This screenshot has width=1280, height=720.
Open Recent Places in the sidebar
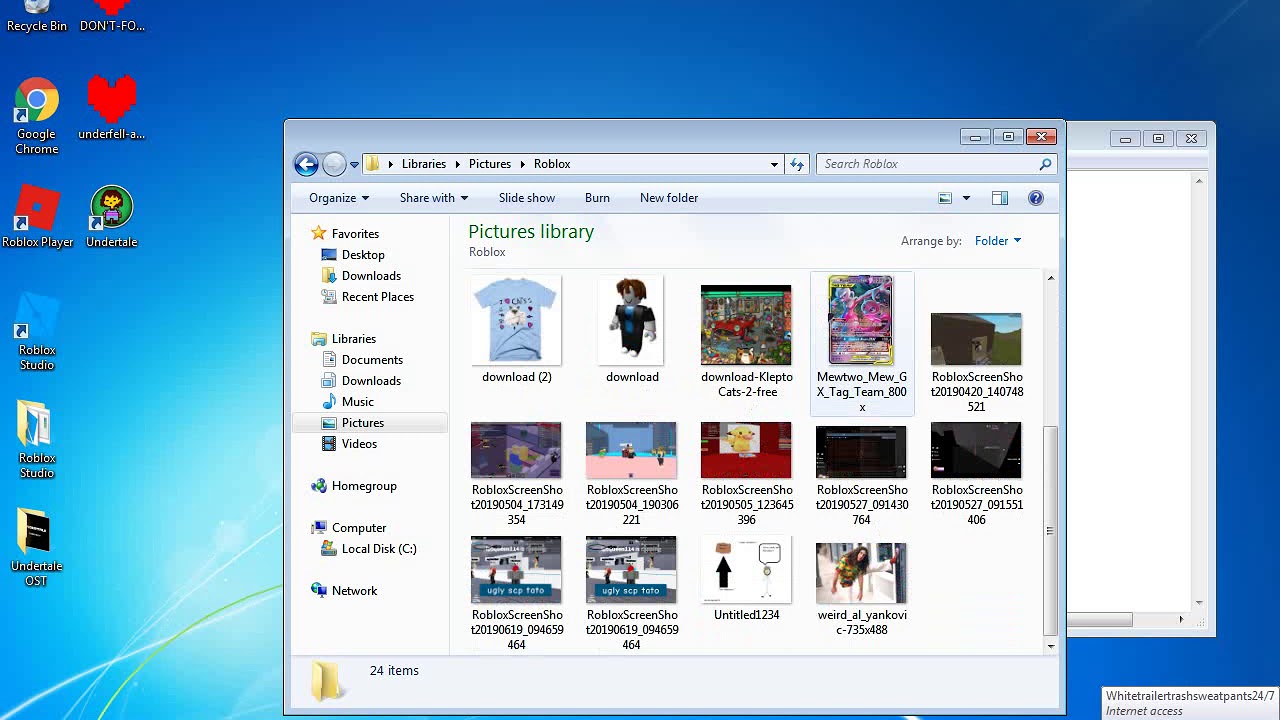(x=367, y=297)
